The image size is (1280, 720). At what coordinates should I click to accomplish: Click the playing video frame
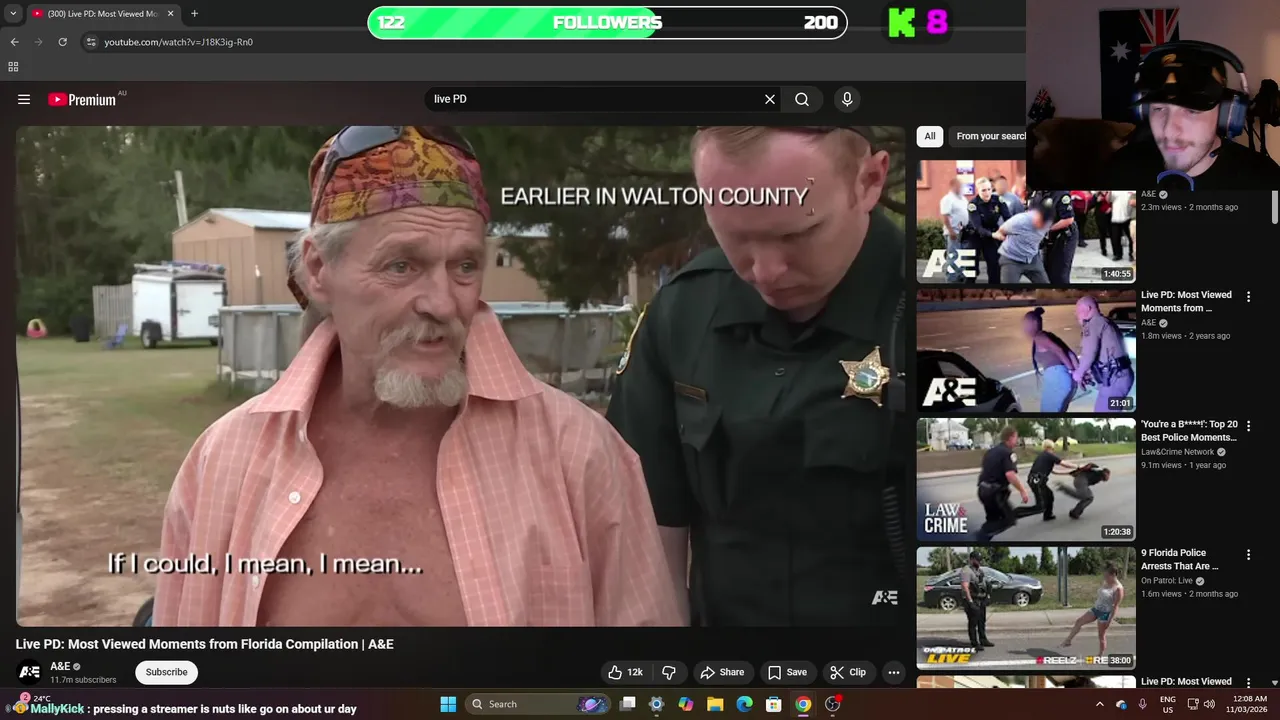[x=460, y=376]
